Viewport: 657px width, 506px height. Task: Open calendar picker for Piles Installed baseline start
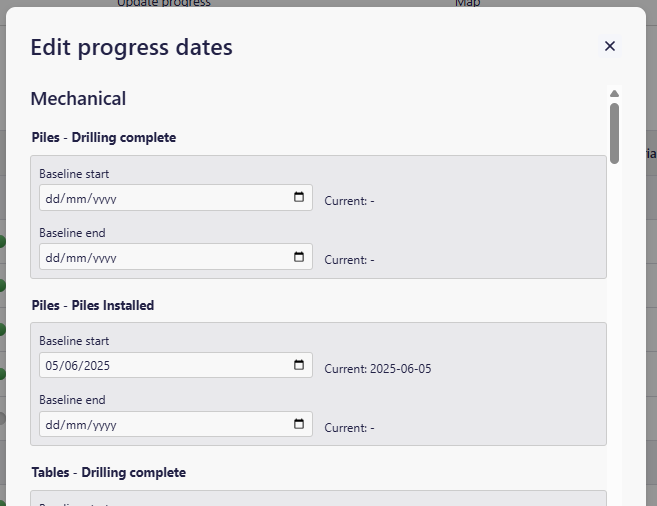pyautogui.click(x=299, y=365)
